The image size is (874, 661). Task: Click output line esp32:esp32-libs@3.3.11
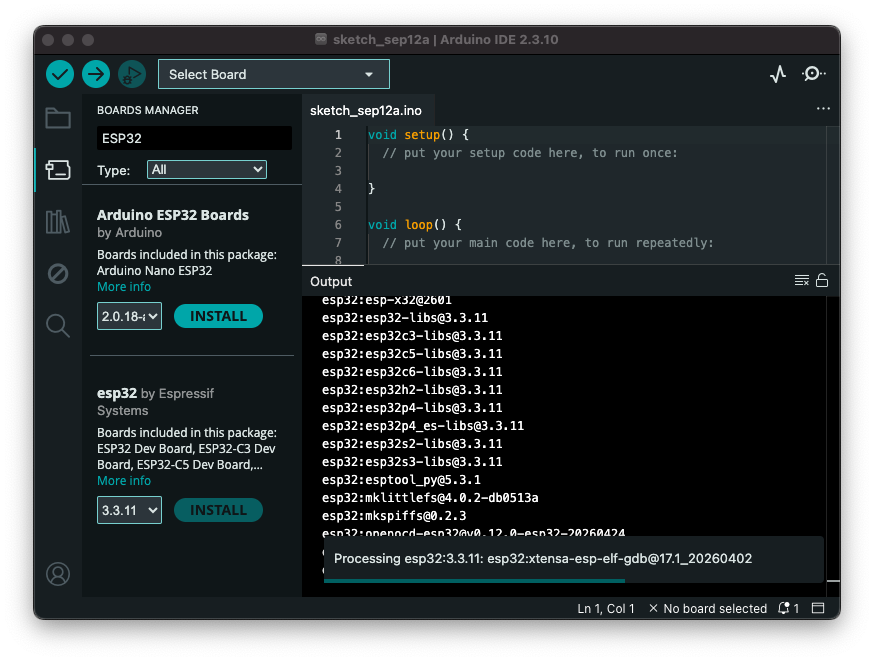point(405,318)
